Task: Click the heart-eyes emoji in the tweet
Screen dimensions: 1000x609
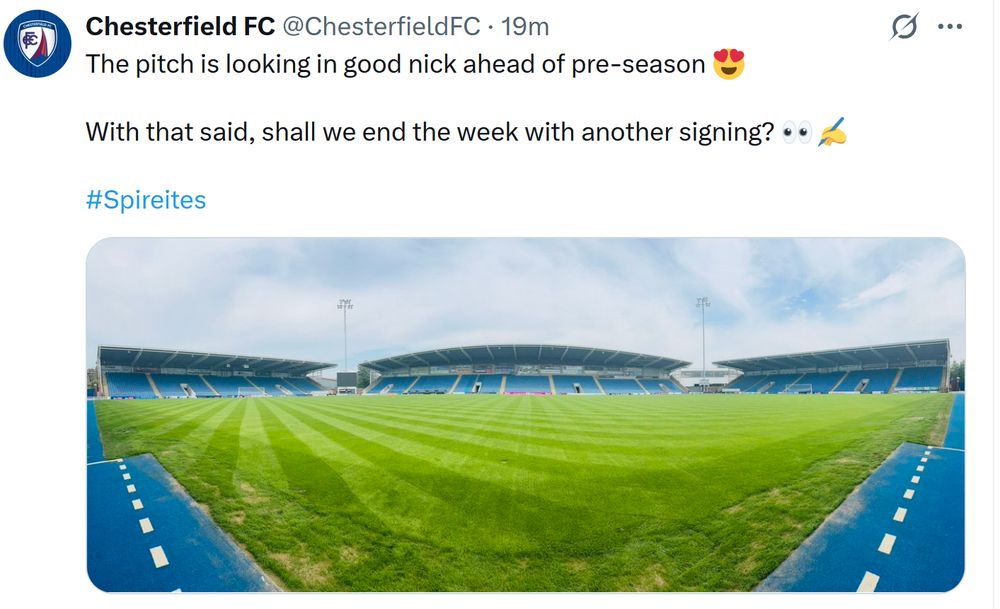Action: pyautogui.click(x=729, y=65)
